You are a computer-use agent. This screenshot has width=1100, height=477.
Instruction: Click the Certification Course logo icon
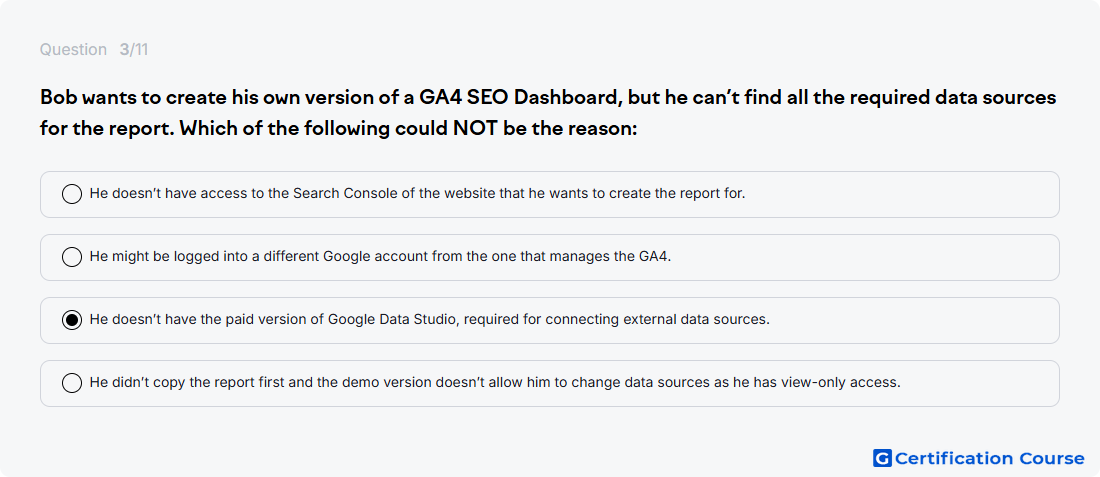pos(882,459)
